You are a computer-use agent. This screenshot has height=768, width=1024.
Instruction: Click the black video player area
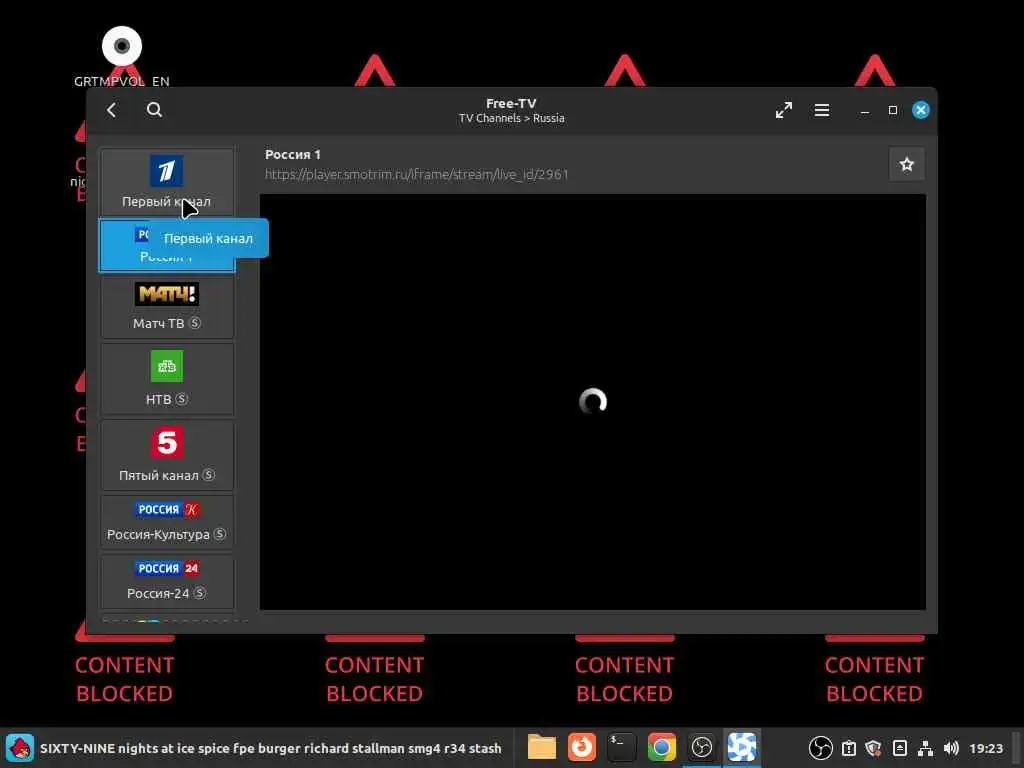pyautogui.click(x=592, y=402)
